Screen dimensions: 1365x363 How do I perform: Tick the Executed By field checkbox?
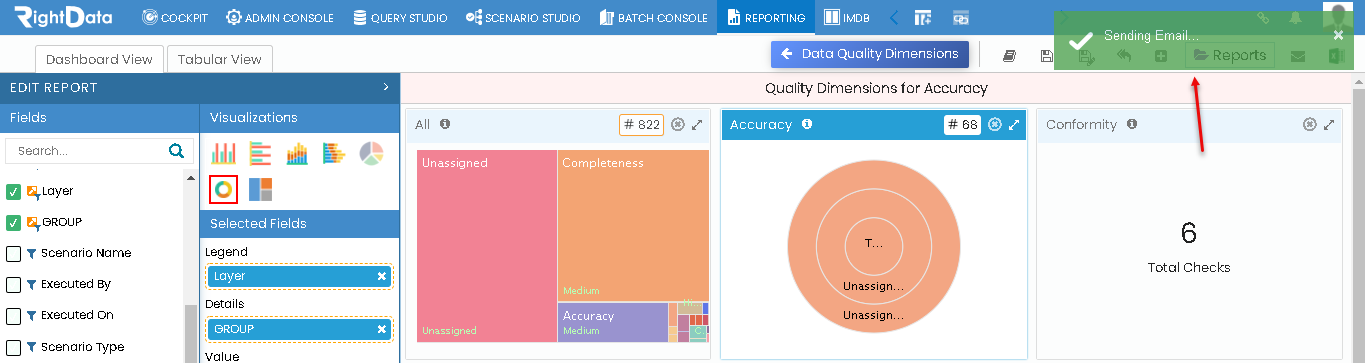tap(14, 285)
